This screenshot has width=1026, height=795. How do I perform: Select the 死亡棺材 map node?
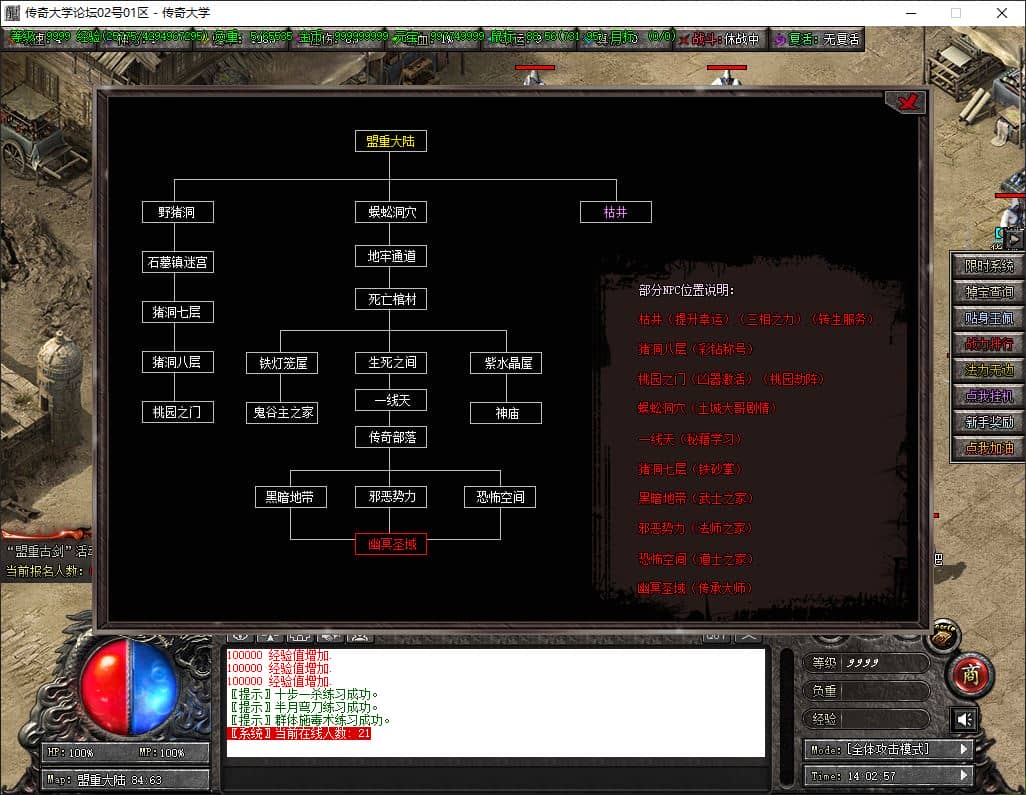point(391,299)
